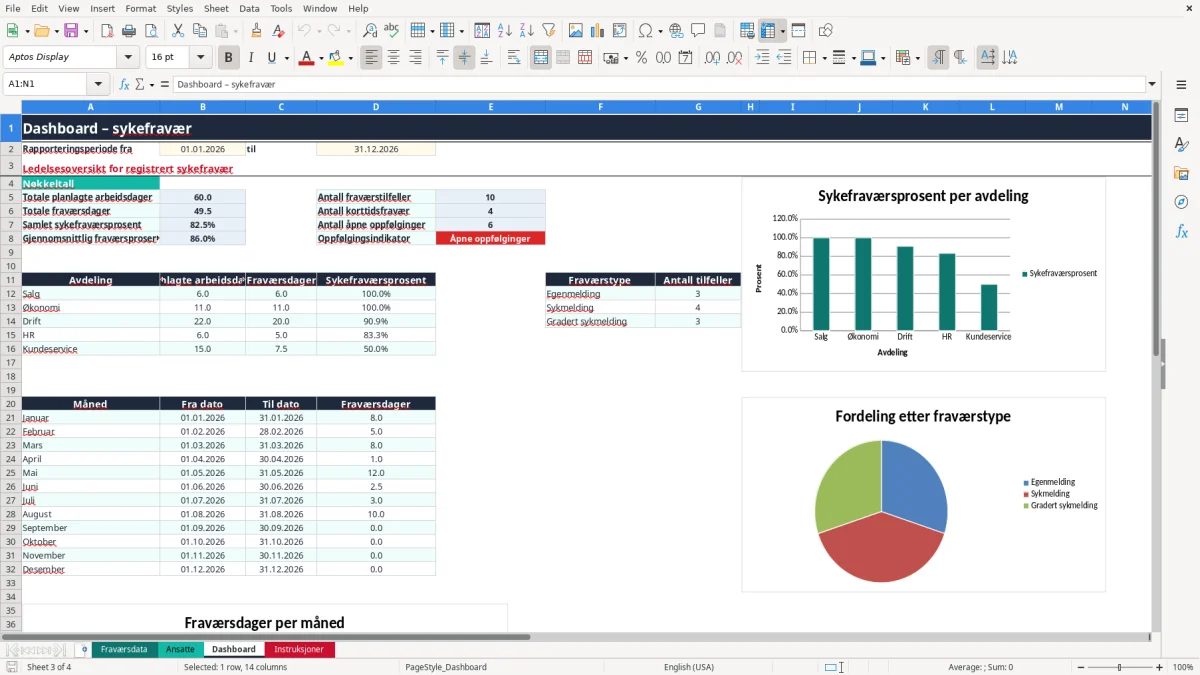Open the font name dropdown
1200x675 pixels.
point(127,58)
